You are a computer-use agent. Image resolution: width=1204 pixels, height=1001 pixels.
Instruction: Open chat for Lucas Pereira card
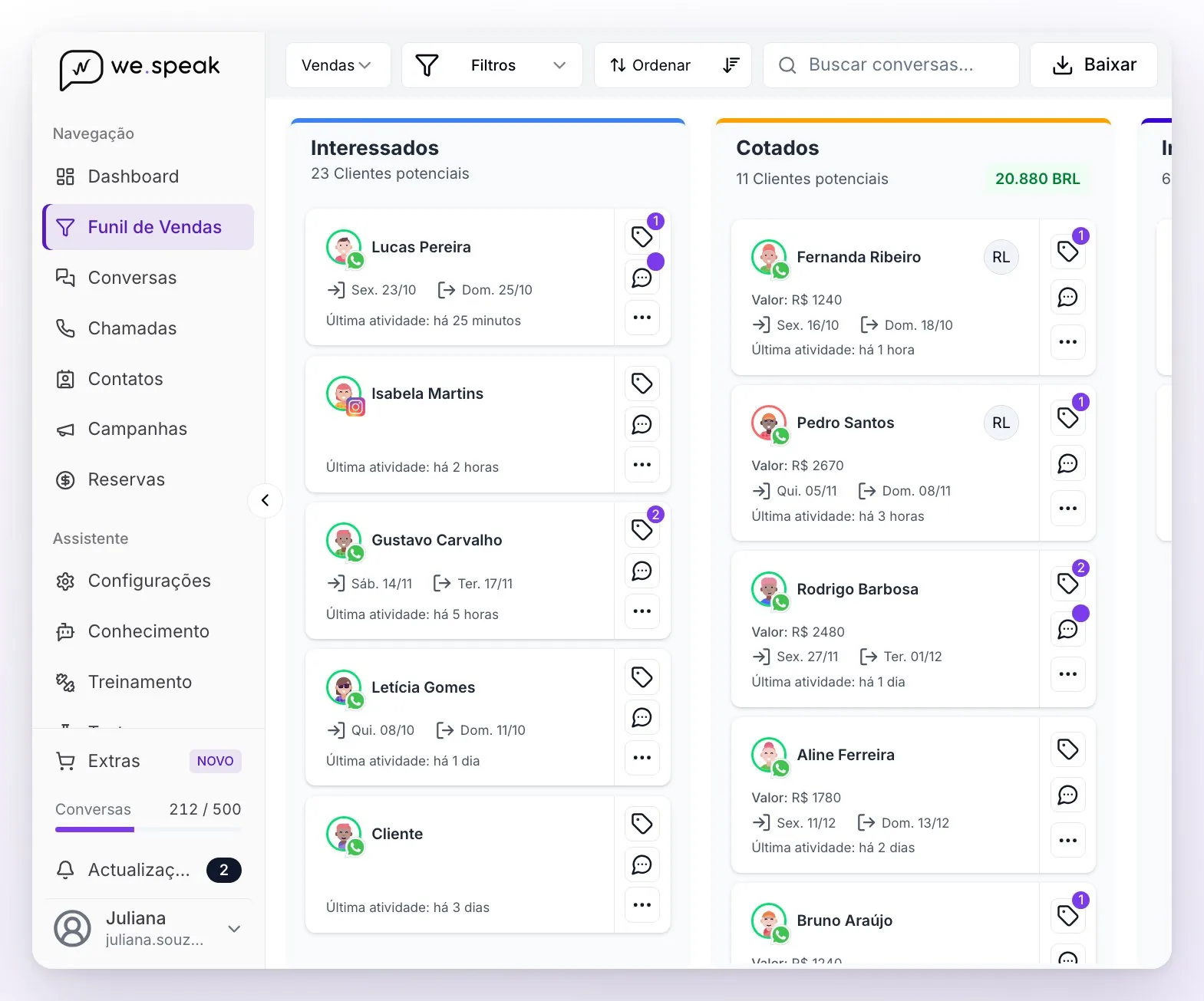[642, 277]
